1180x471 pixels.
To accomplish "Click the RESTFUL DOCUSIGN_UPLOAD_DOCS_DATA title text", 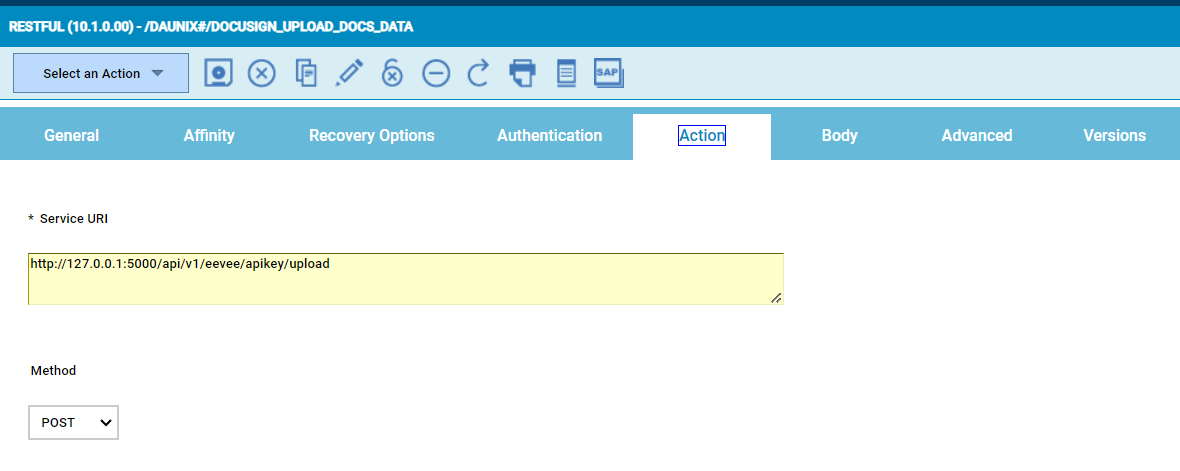I will [211, 27].
